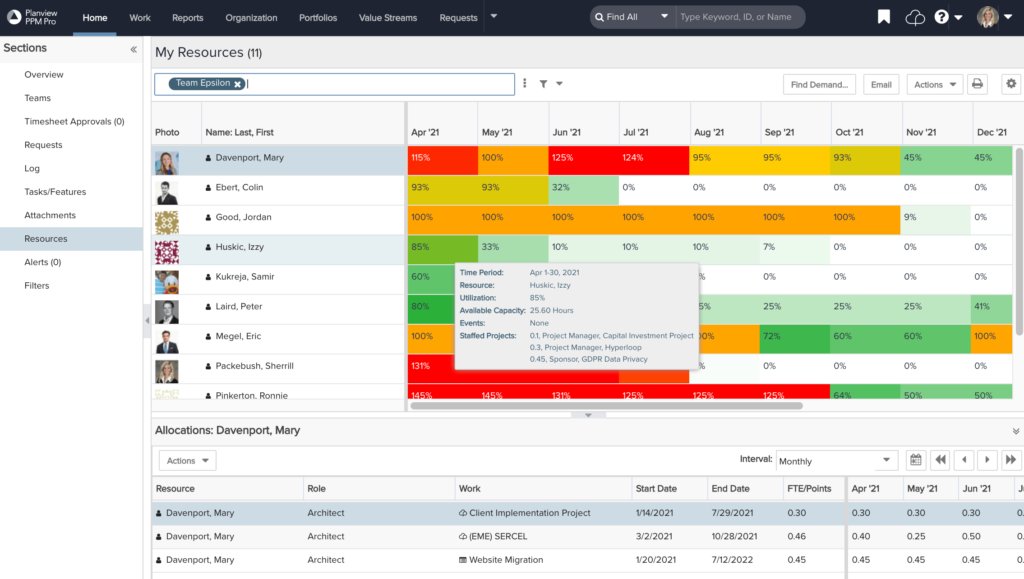Change the Monthly interval dropdown

(836, 461)
